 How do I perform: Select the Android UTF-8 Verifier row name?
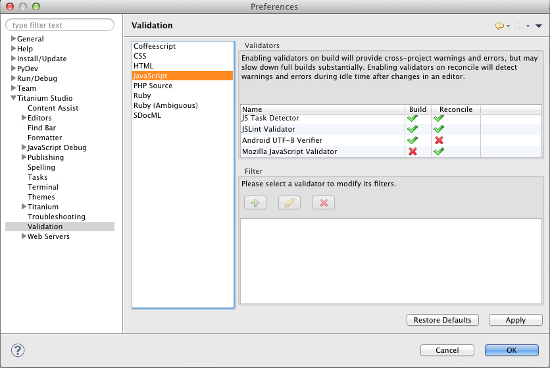pyautogui.click(x=282, y=140)
